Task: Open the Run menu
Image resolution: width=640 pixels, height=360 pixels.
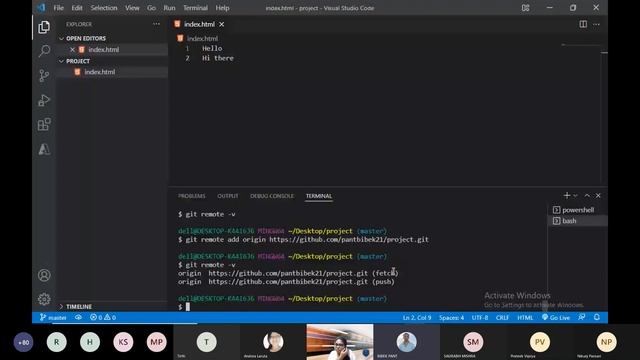Action: 169,8
